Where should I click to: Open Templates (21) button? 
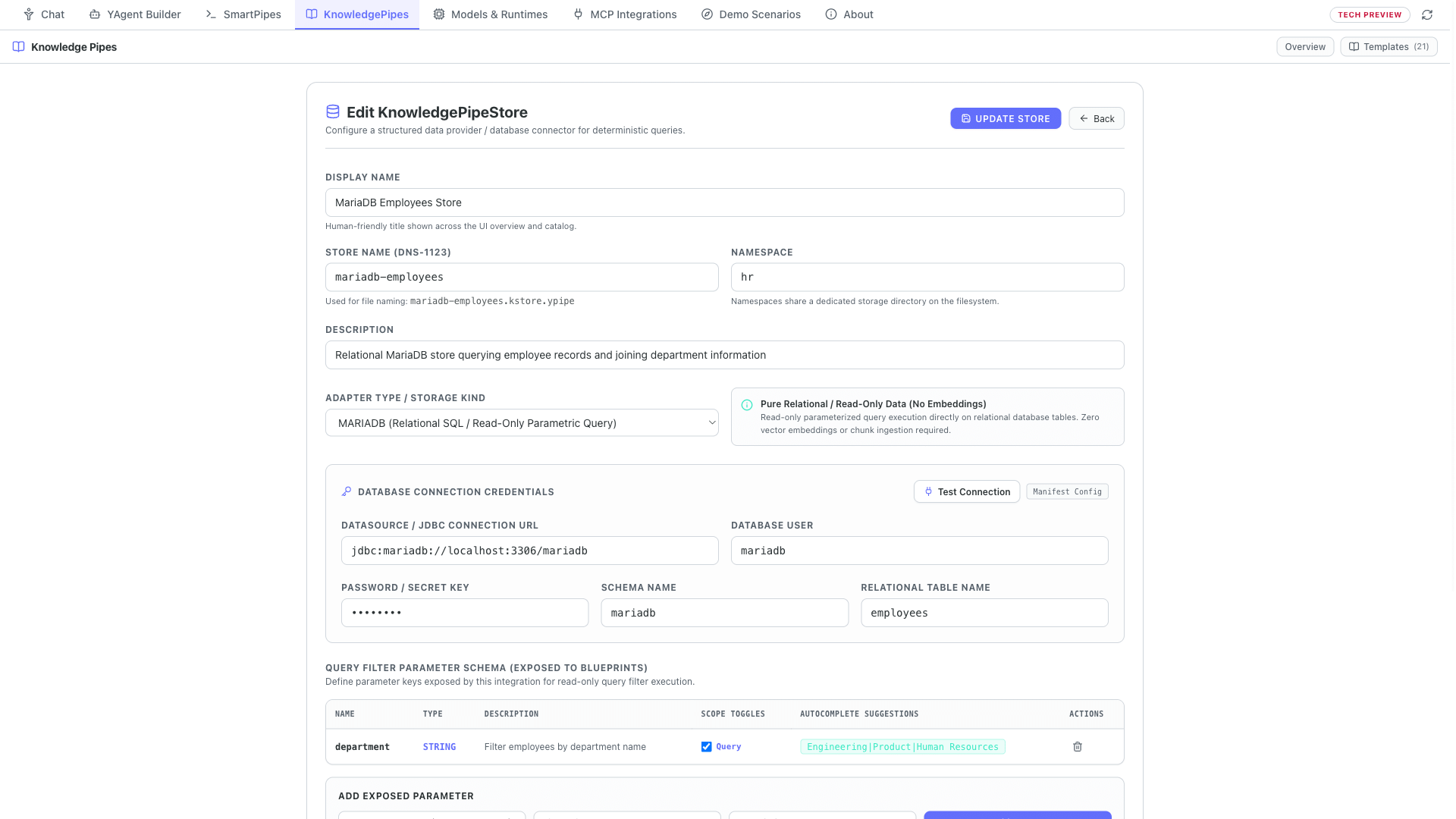tap(1389, 47)
